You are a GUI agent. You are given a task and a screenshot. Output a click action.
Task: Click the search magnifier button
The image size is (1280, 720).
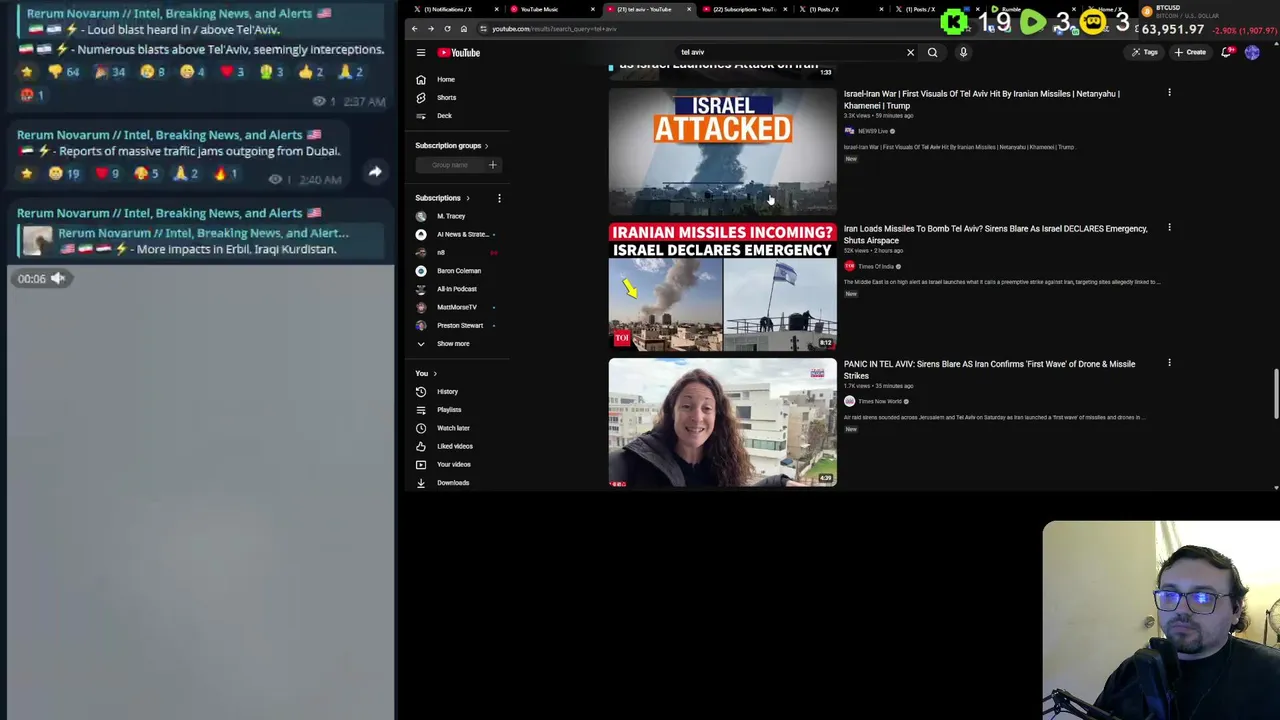pos(932,52)
